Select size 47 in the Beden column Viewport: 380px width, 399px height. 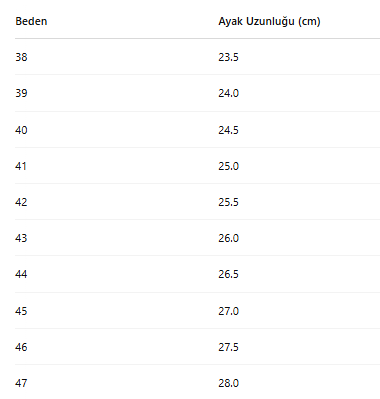[x=21, y=383]
